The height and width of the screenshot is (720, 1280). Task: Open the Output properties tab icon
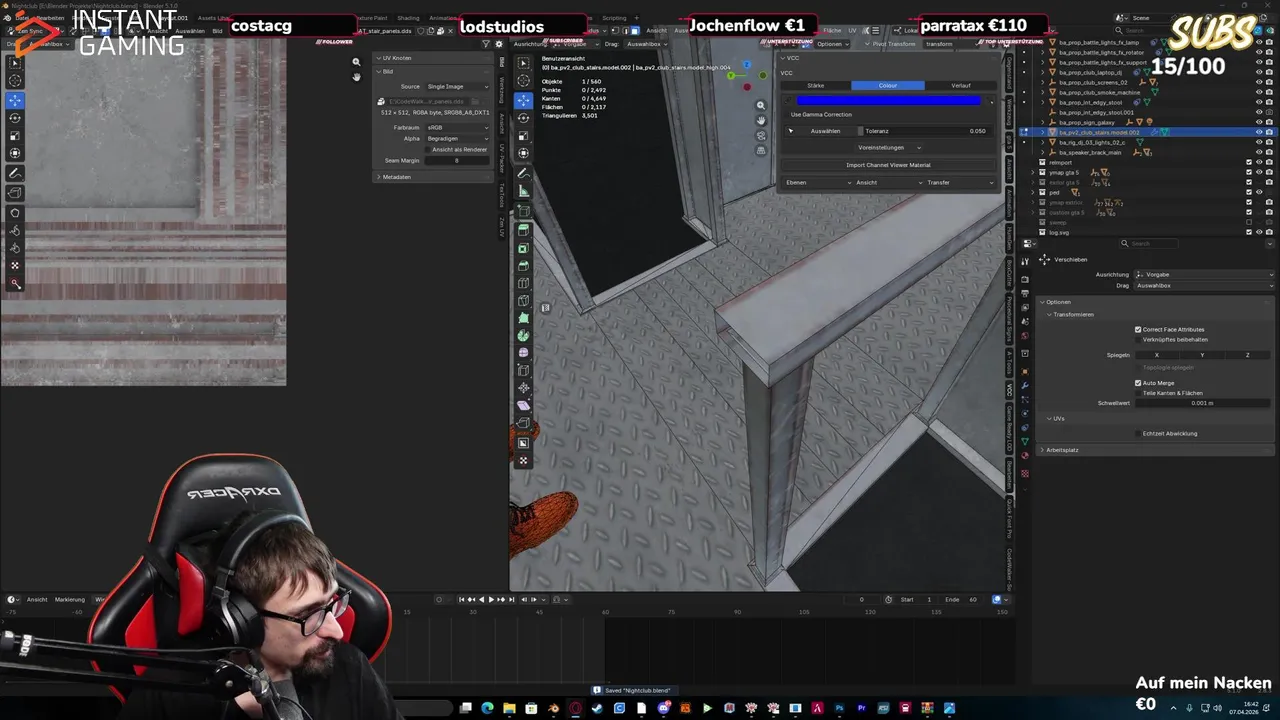click(1025, 294)
